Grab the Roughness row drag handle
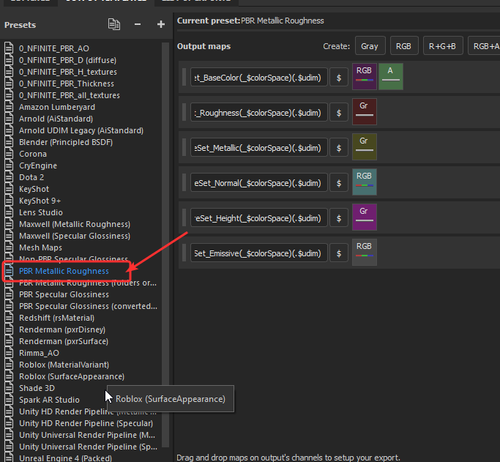This screenshot has height=462, width=500. coord(184,112)
